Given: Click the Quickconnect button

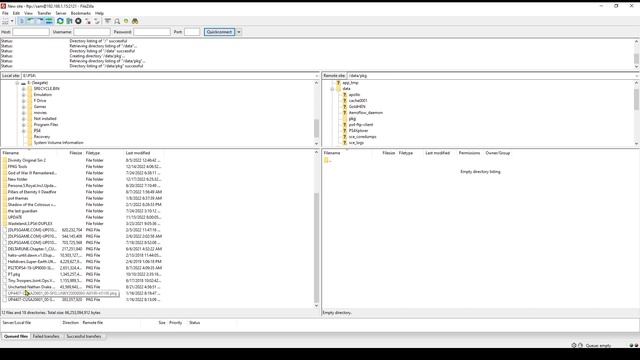Looking at the screenshot, I should [220, 32].
